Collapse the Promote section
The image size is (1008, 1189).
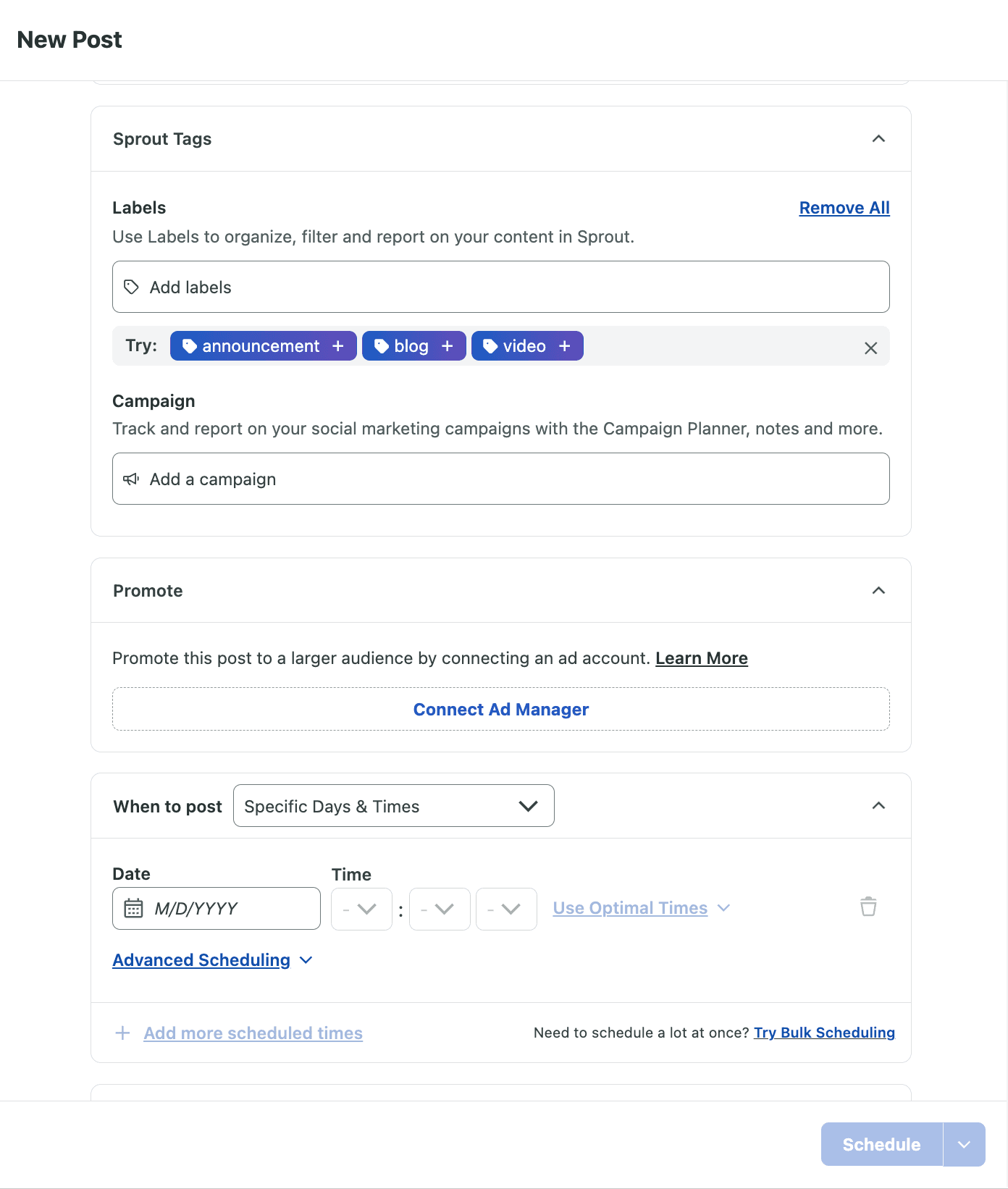878,591
